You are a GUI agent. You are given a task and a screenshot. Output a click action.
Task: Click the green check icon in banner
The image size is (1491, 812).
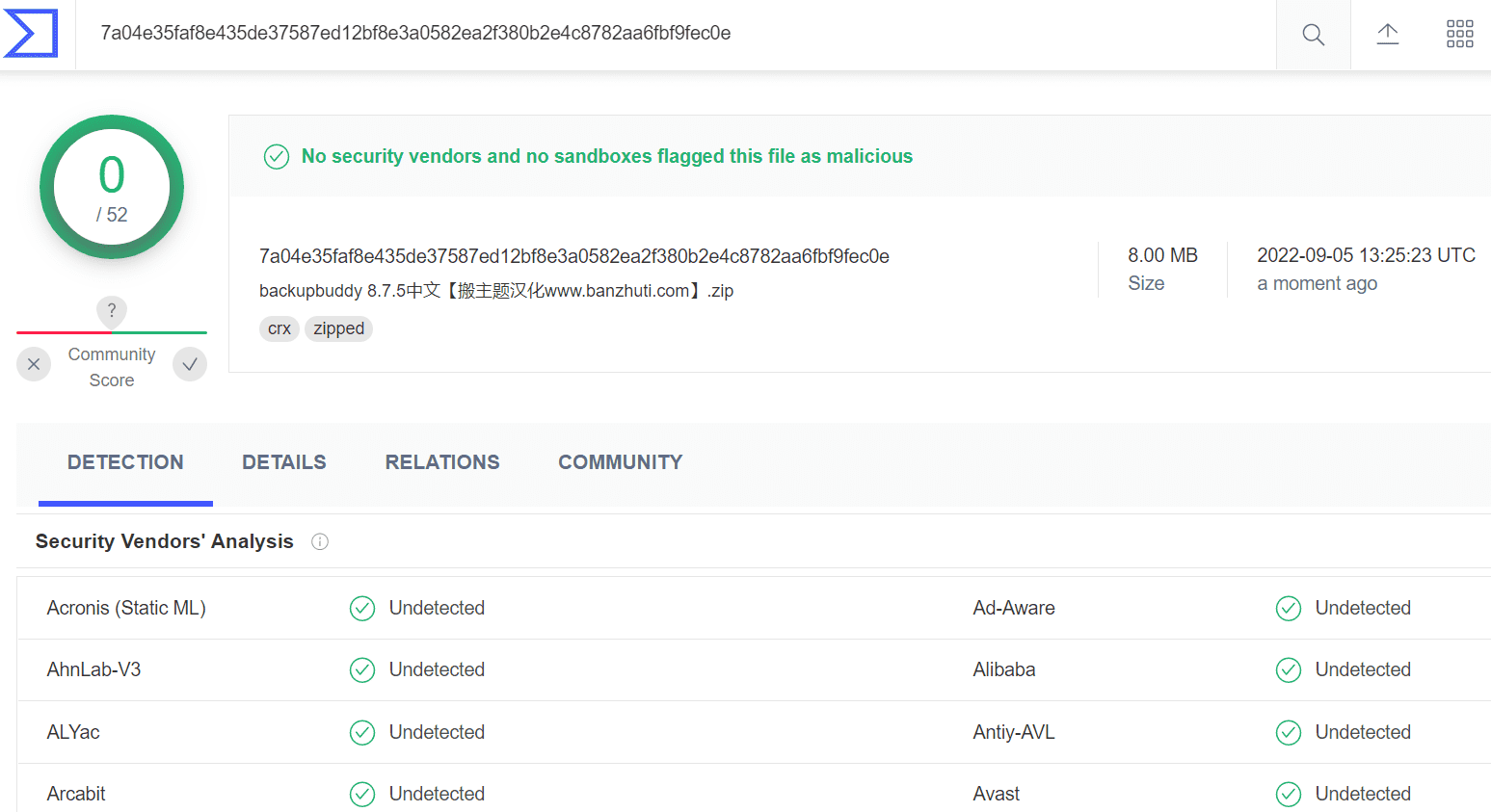[277, 156]
